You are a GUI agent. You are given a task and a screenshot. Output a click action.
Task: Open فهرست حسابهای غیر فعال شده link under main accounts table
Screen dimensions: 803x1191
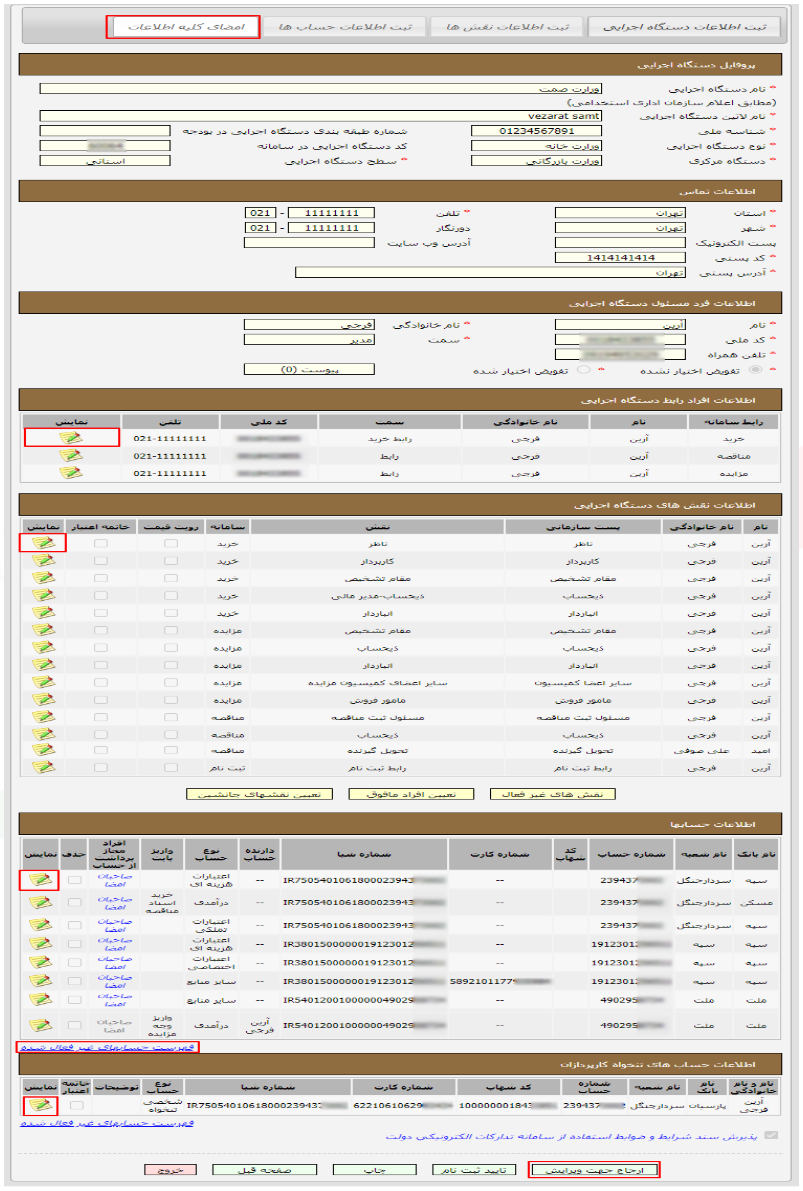coord(107,1047)
